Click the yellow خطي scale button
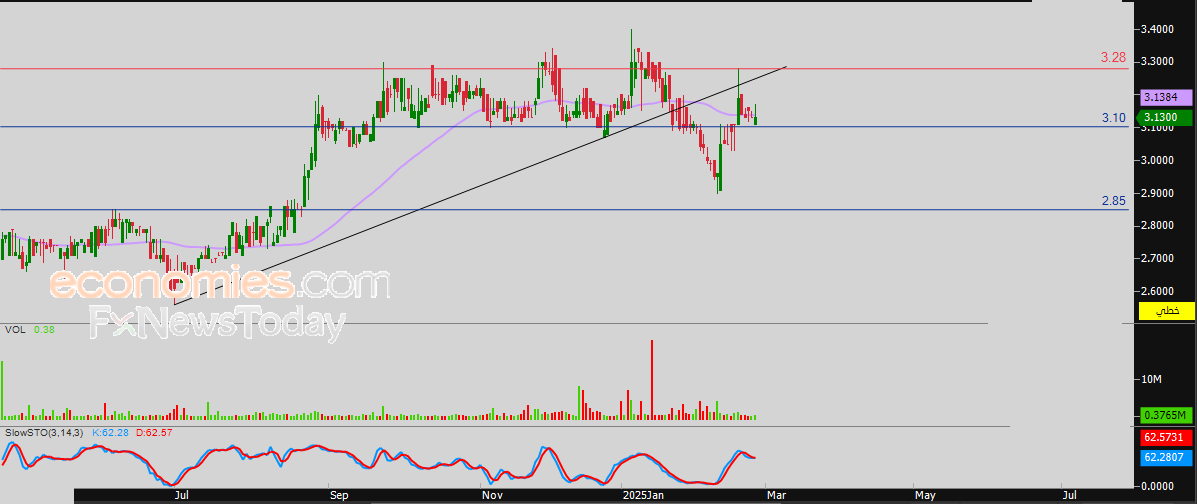 click(1166, 311)
